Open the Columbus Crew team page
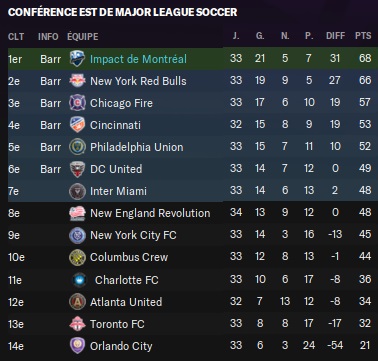The height and width of the screenshot is (361, 378). (129, 257)
